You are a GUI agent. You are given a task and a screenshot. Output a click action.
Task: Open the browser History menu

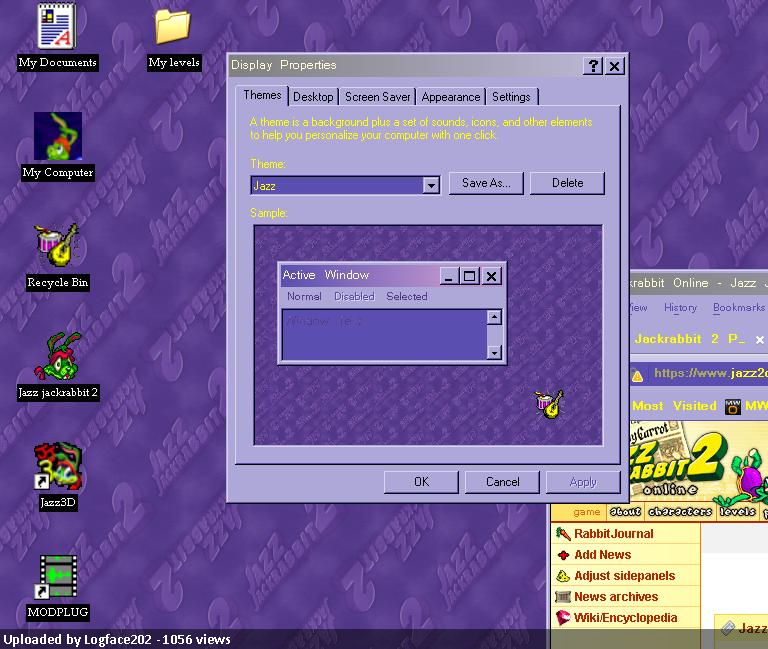pos(680,308)
